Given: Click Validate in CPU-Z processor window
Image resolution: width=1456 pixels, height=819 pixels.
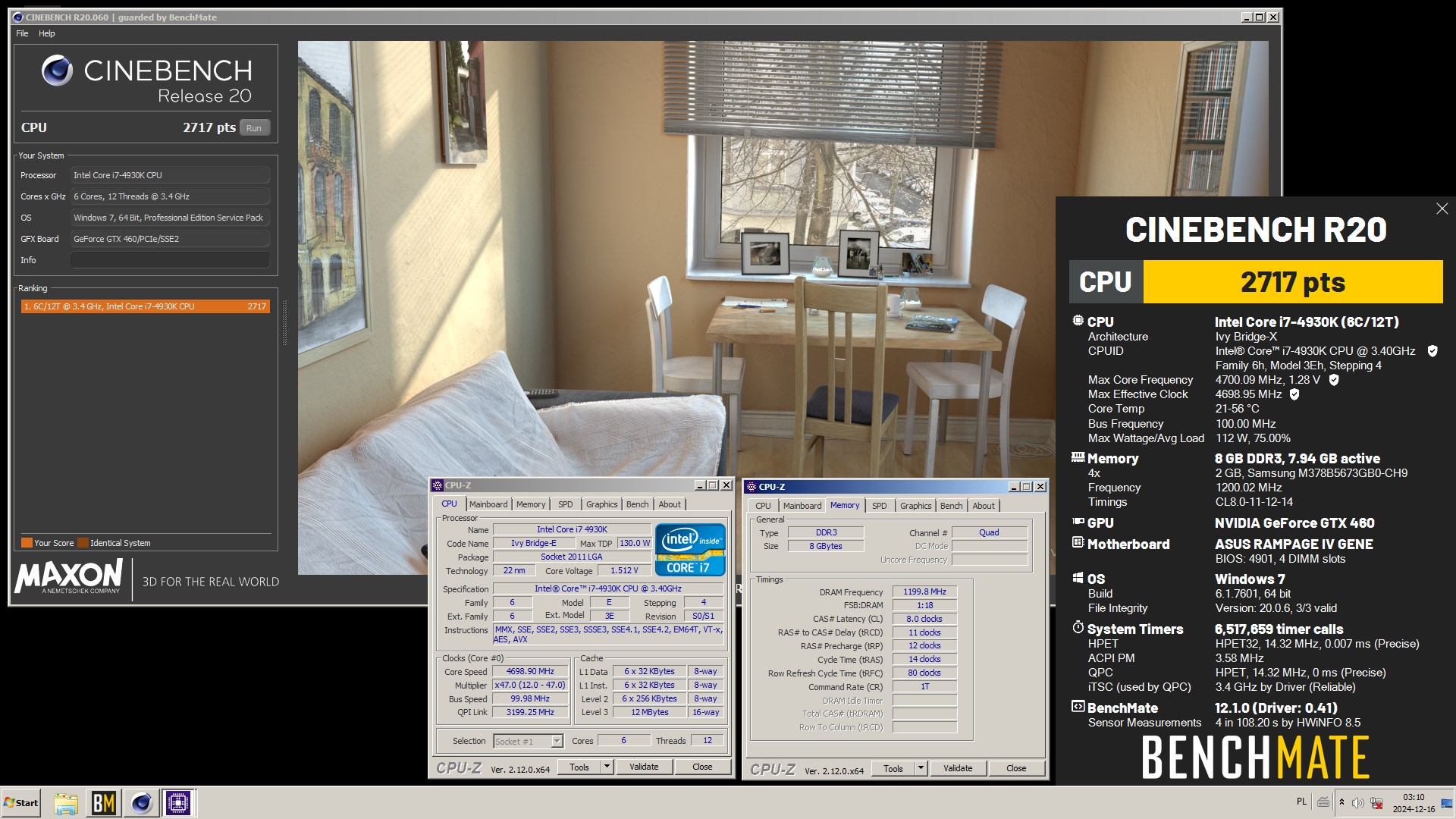Looking at the screenshot, I should [644, 767].
